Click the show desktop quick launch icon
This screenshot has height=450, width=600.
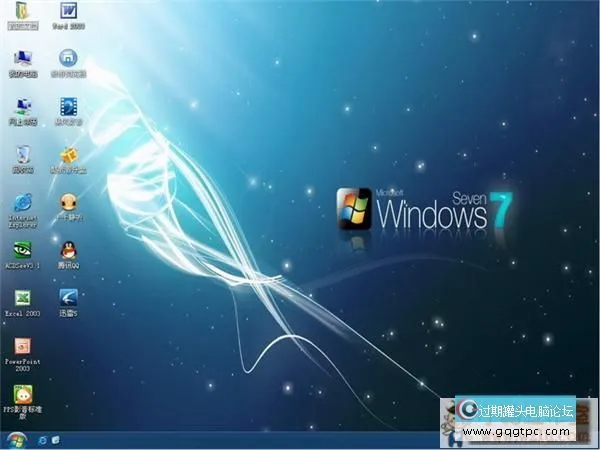55,440
